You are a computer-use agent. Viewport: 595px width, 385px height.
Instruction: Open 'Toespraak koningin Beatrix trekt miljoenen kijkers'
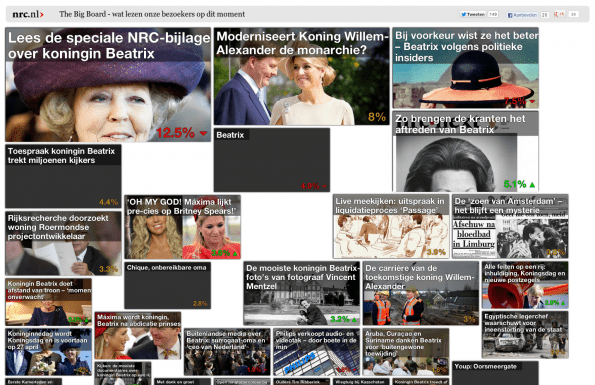63,176
